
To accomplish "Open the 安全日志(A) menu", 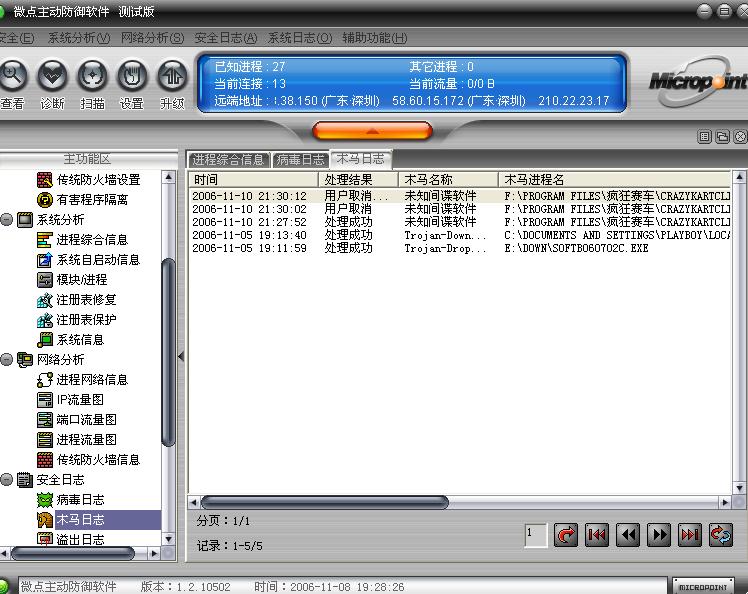I will (x=226, y=38).
